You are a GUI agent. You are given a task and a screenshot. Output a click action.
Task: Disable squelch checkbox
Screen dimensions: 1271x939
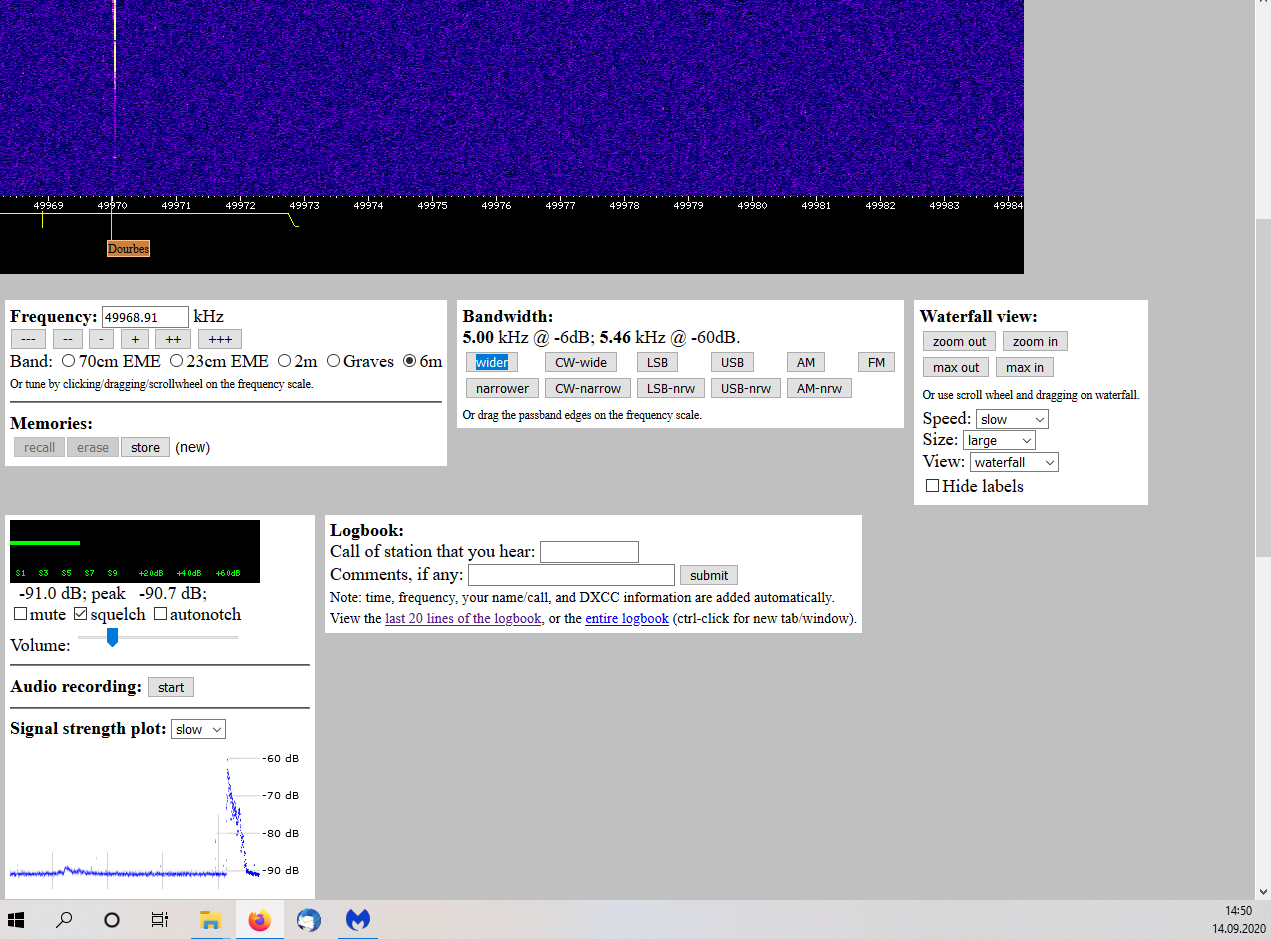pos(81,614)
